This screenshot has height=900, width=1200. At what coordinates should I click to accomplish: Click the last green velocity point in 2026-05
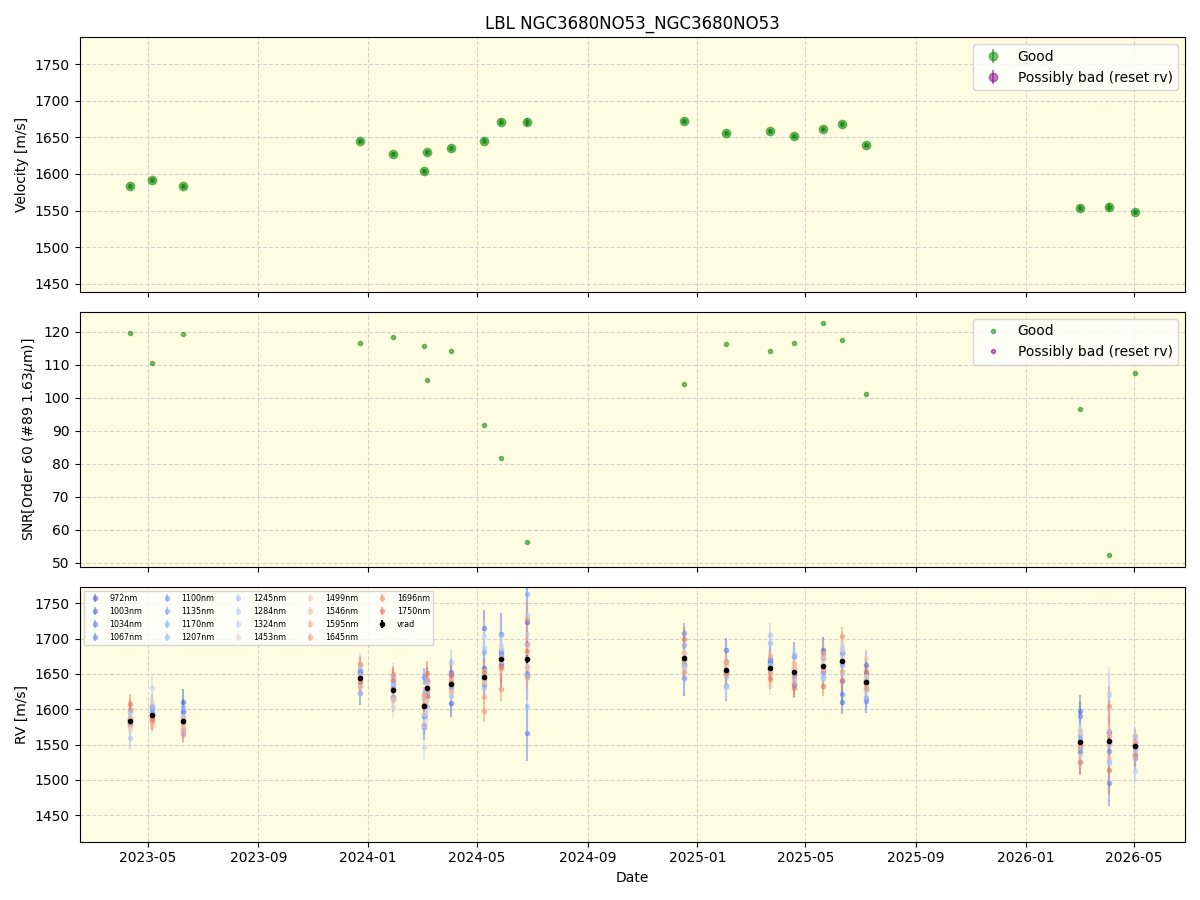pyautogui.click(x=1135, y=212)
